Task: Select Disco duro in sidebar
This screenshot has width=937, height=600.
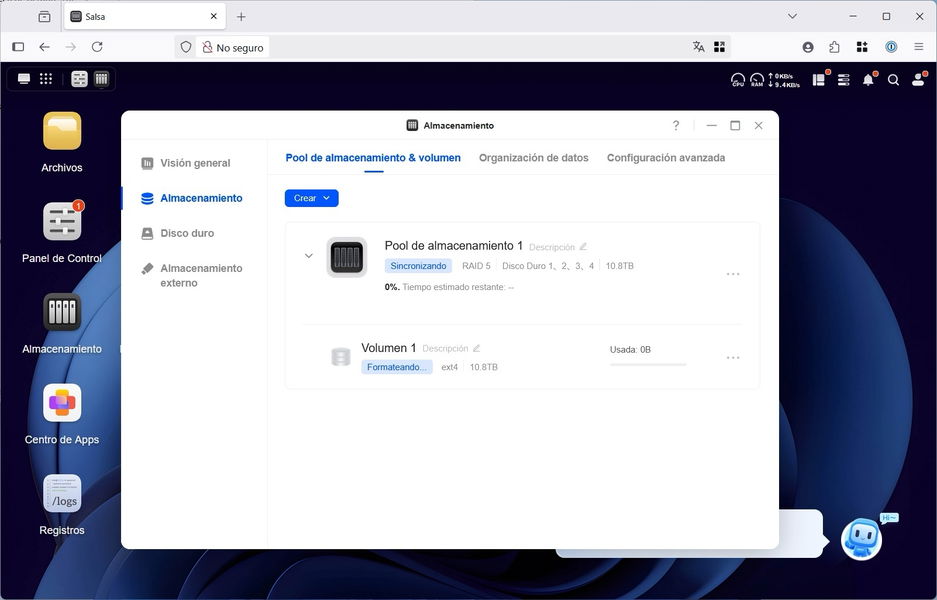Action: pos(187,233)
